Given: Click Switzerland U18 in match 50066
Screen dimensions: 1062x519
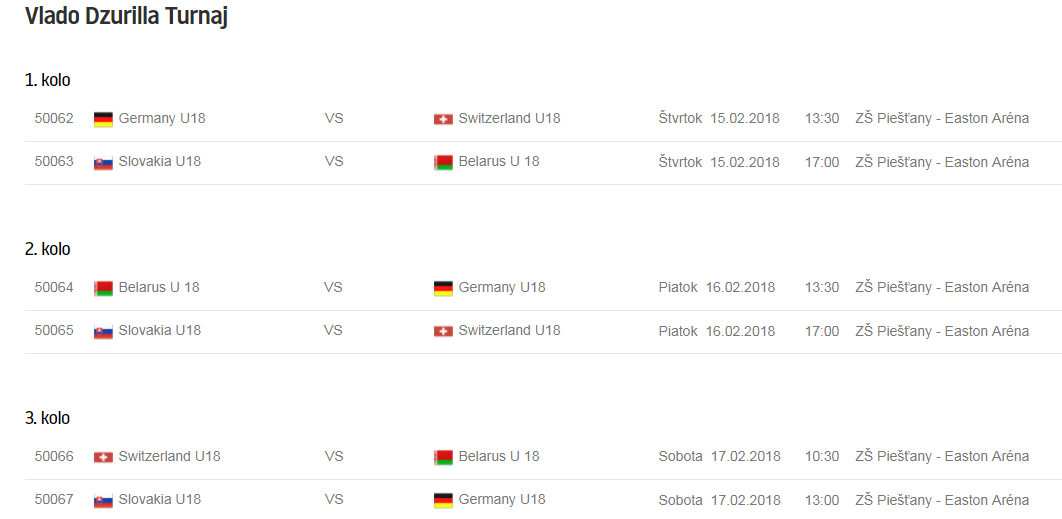Looking at the screenshot, I should click(x=169, y=456).
